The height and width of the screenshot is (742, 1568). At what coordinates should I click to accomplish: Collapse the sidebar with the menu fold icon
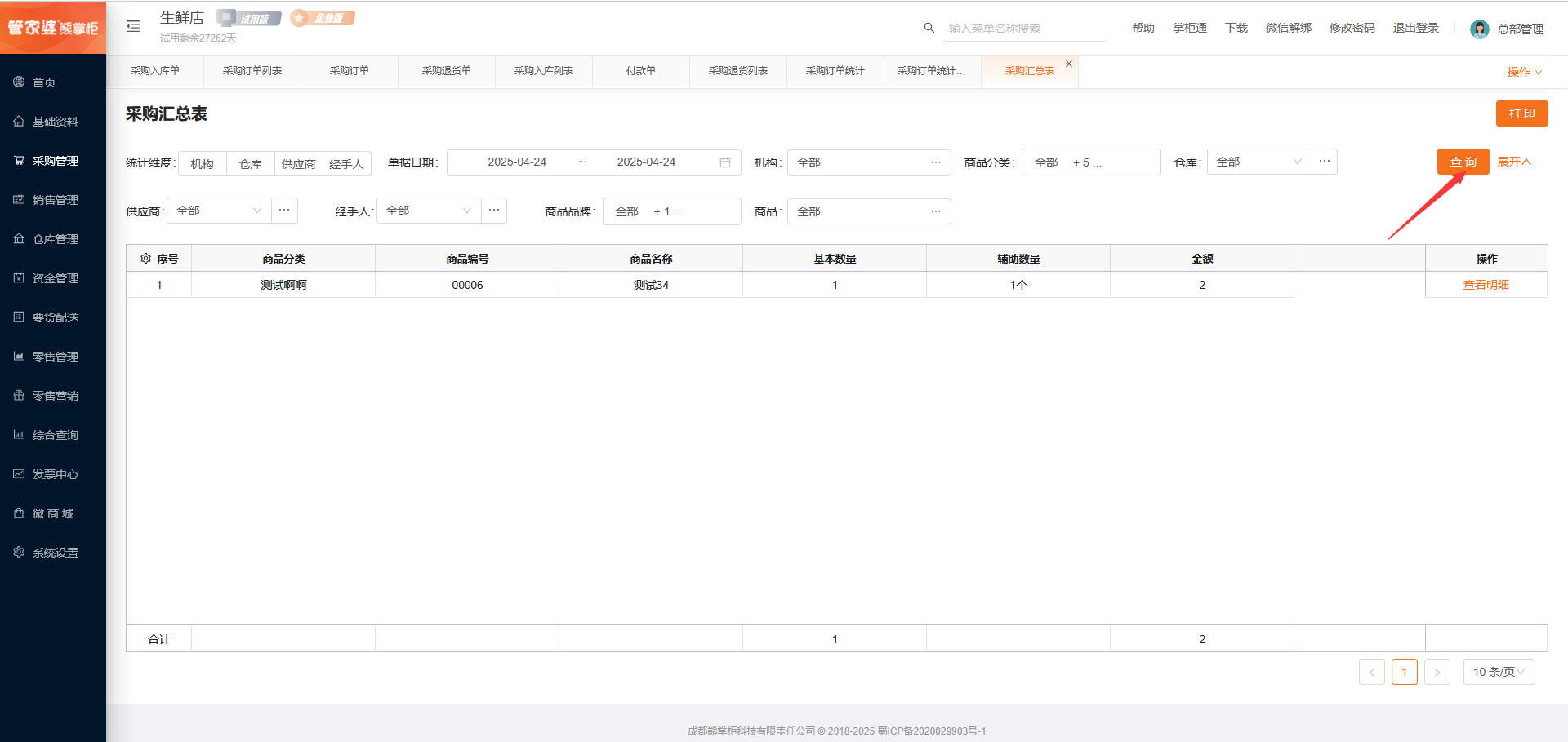point(133,27)
